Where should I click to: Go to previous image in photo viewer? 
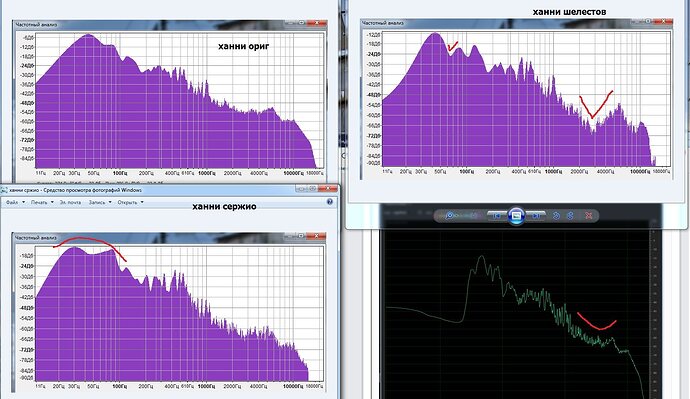(496, 216)
